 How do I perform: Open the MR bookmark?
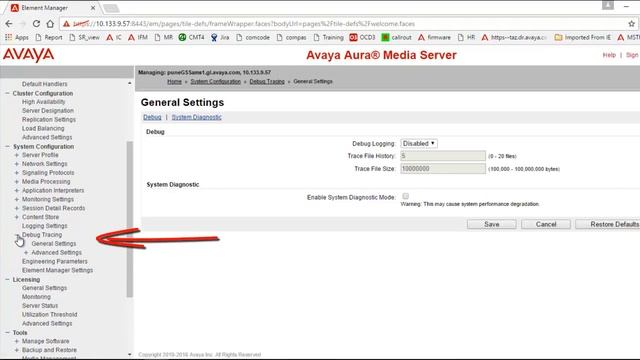click(x=163, y=37)
